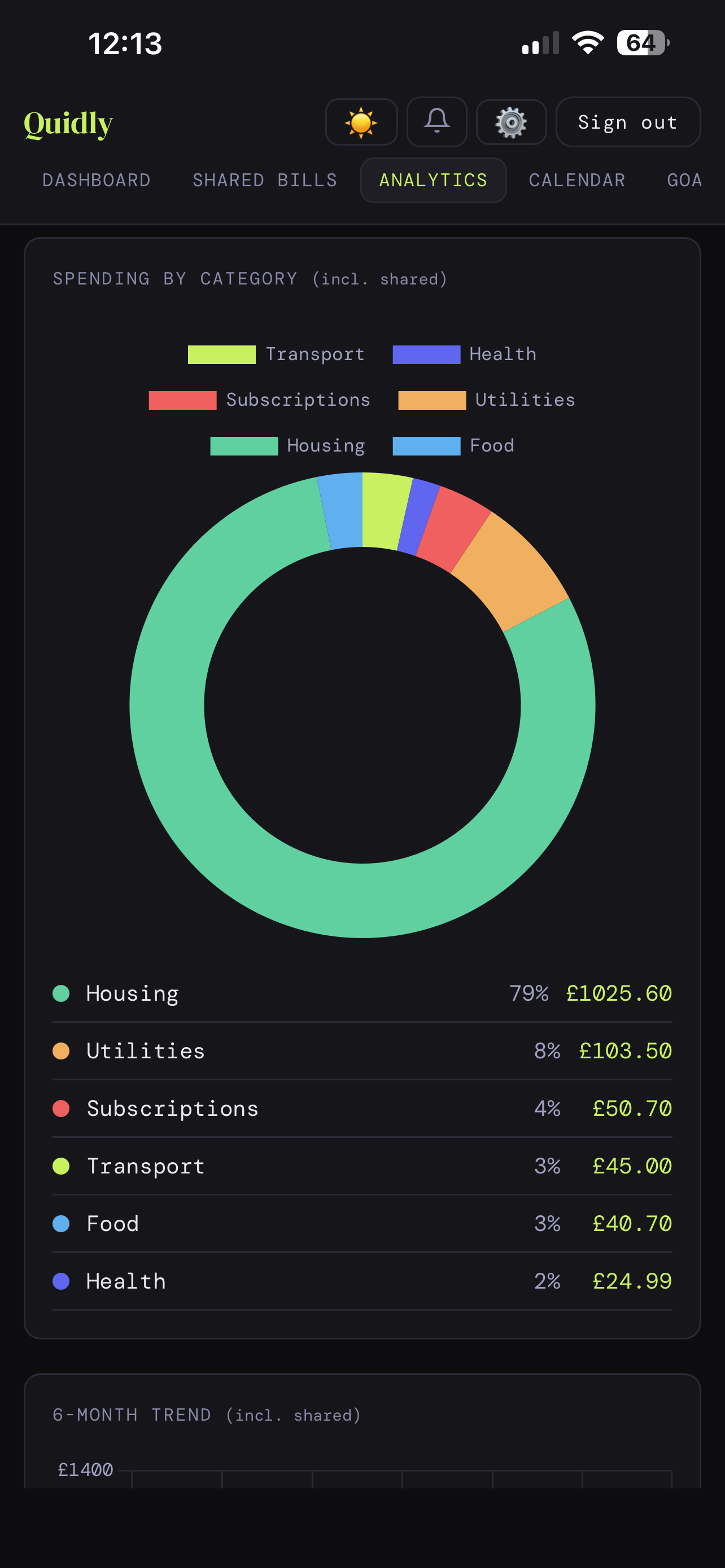
Task: Click the Food category dot
Action: 60,1223
